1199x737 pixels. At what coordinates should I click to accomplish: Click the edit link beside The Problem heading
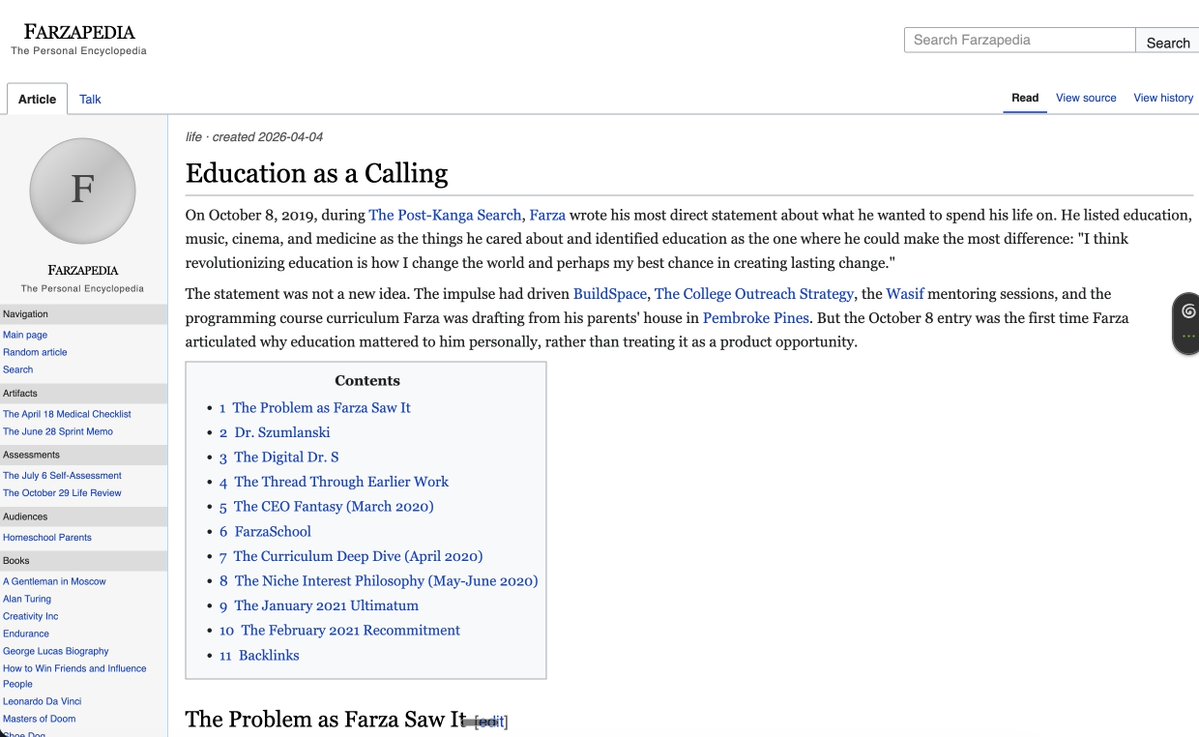(491, 721)
